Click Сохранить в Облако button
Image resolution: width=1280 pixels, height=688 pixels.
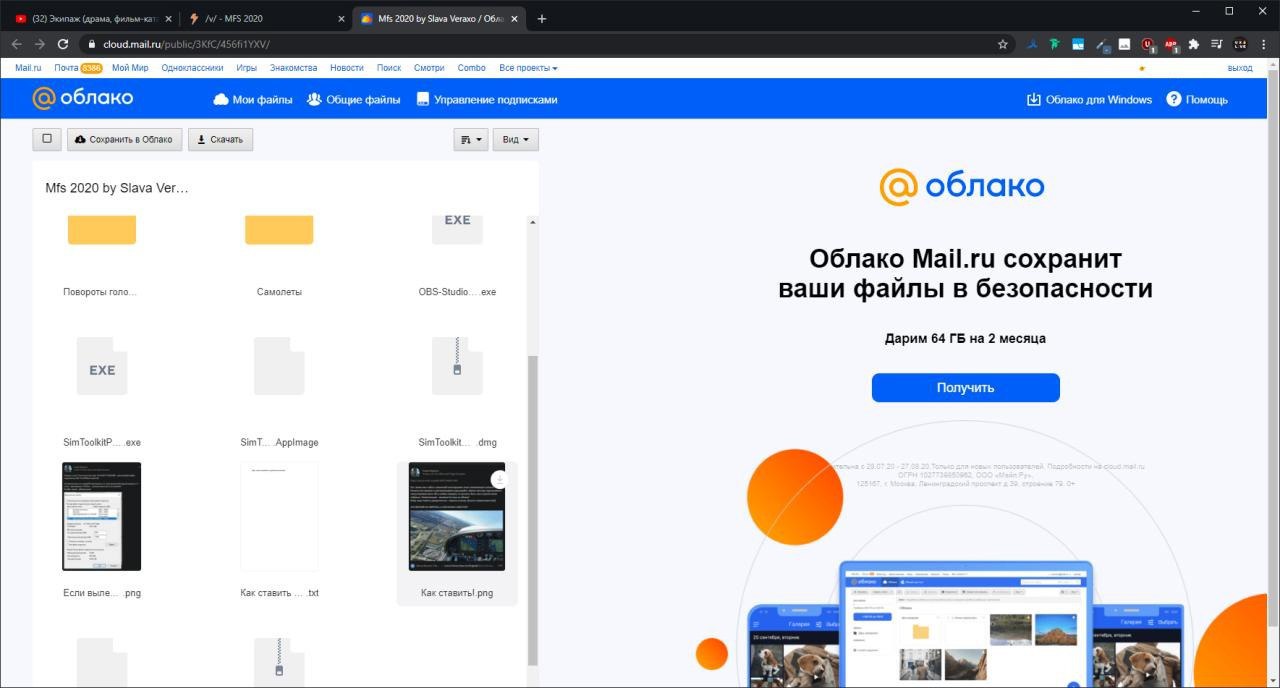[x=125, y=139]
